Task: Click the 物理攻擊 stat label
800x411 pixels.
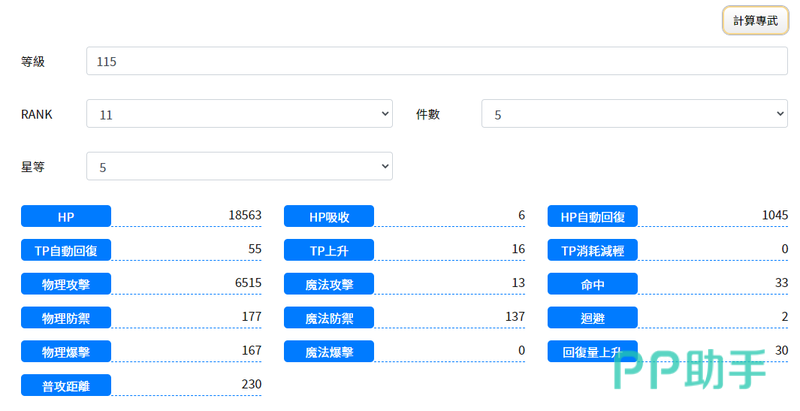Action: point(66,284)
